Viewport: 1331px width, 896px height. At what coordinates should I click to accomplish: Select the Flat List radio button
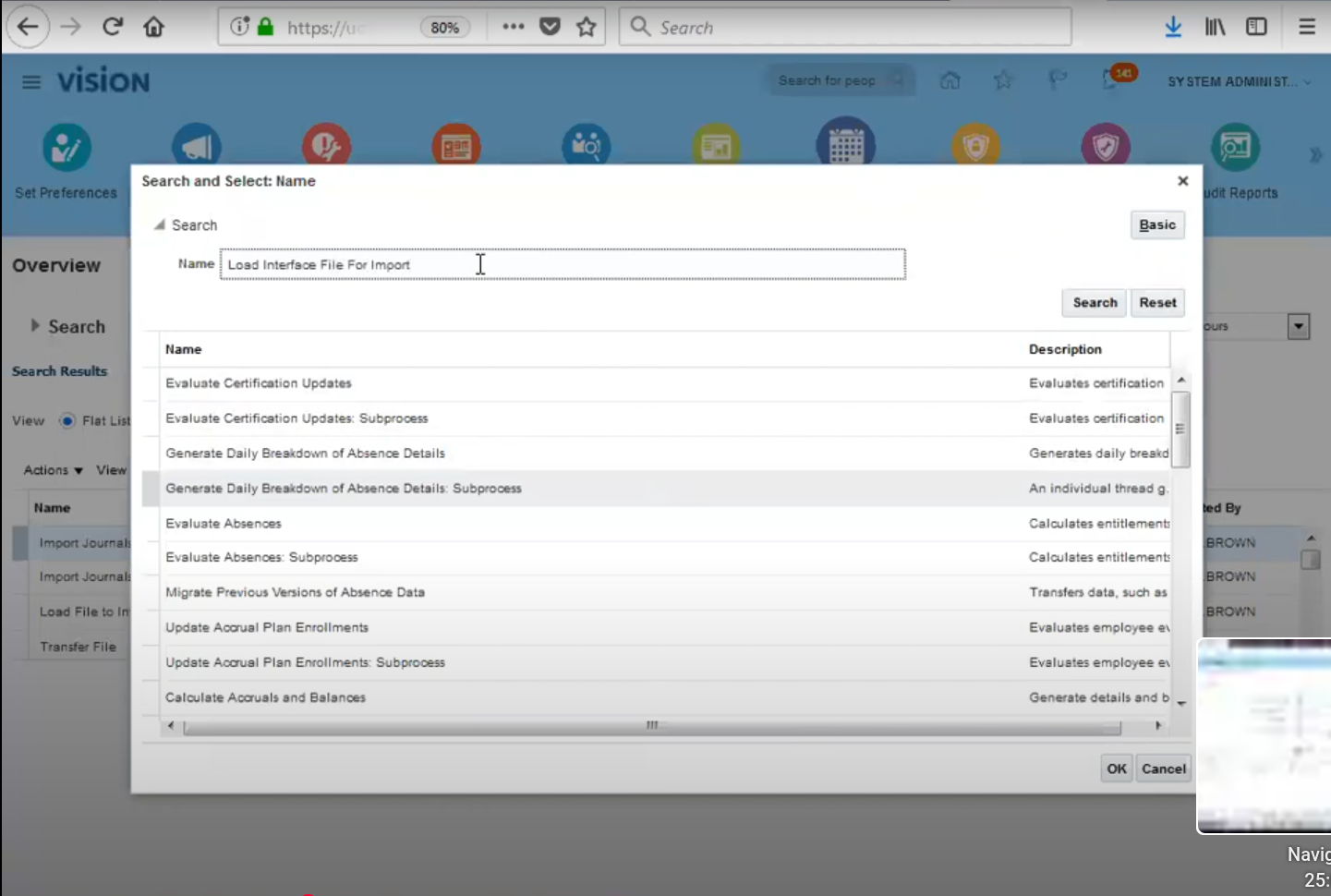coord(67,421)
